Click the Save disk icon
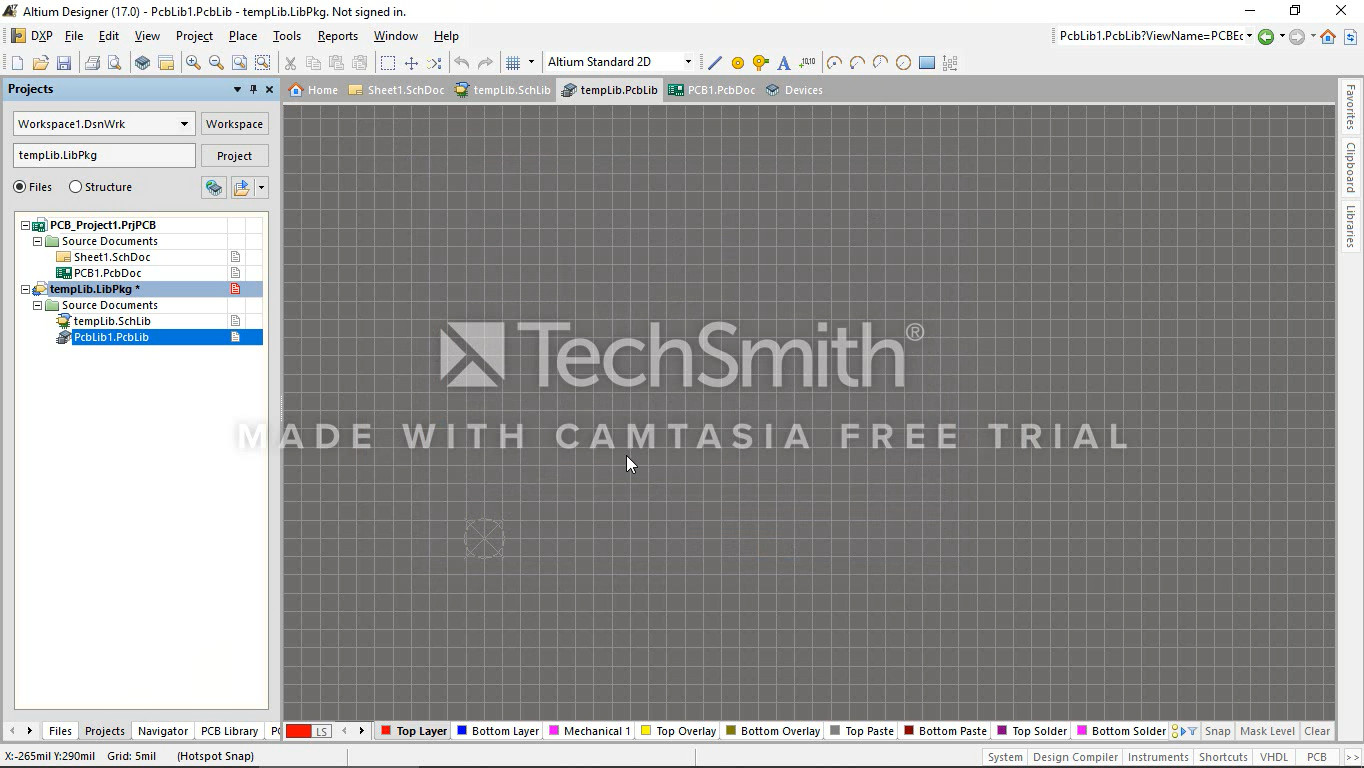The image size is (1364, 768). coord(64,63)
